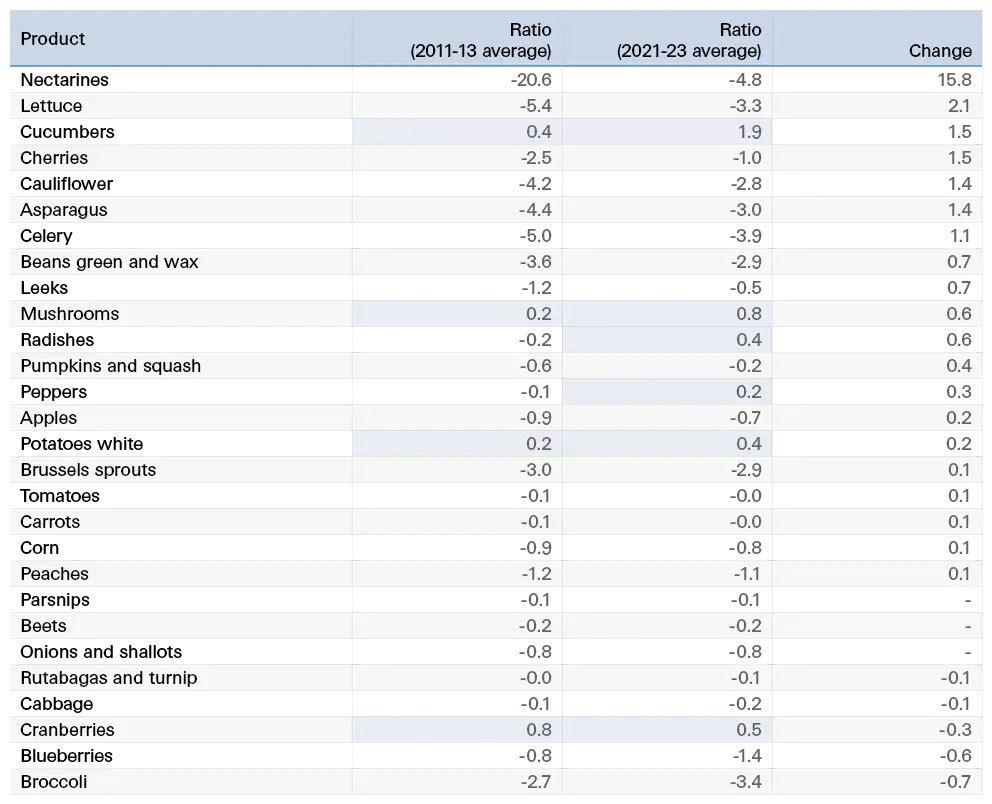Click the Pumpkins and squash label

point(111,366)
